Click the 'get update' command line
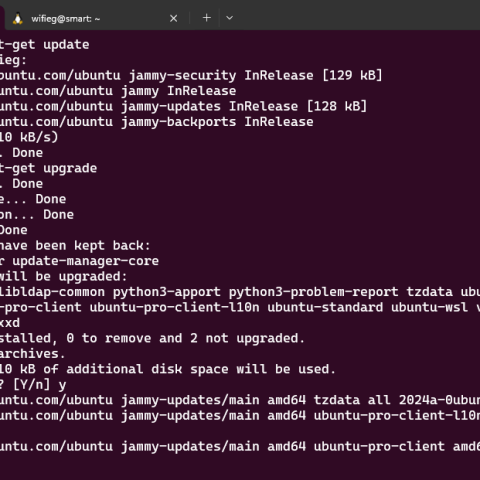This screenshot has height=480, width=480. click(x=44, y=45)
